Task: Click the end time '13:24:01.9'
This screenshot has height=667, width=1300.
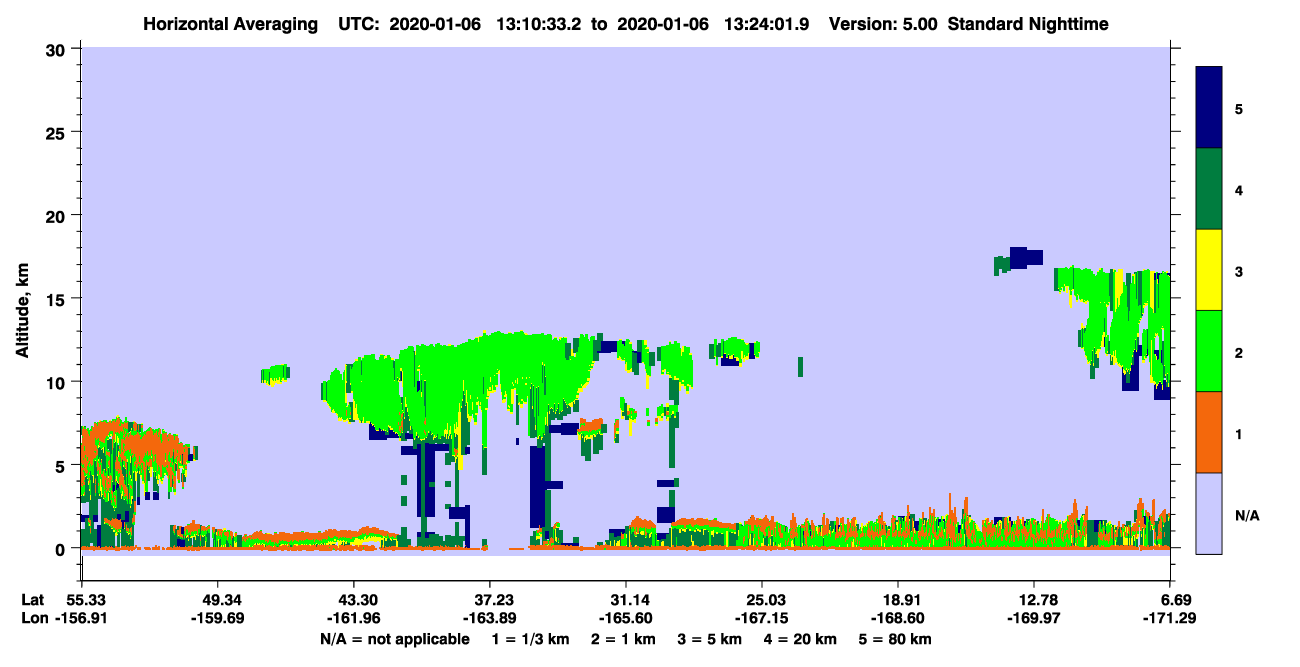Action: pos(766,24)
